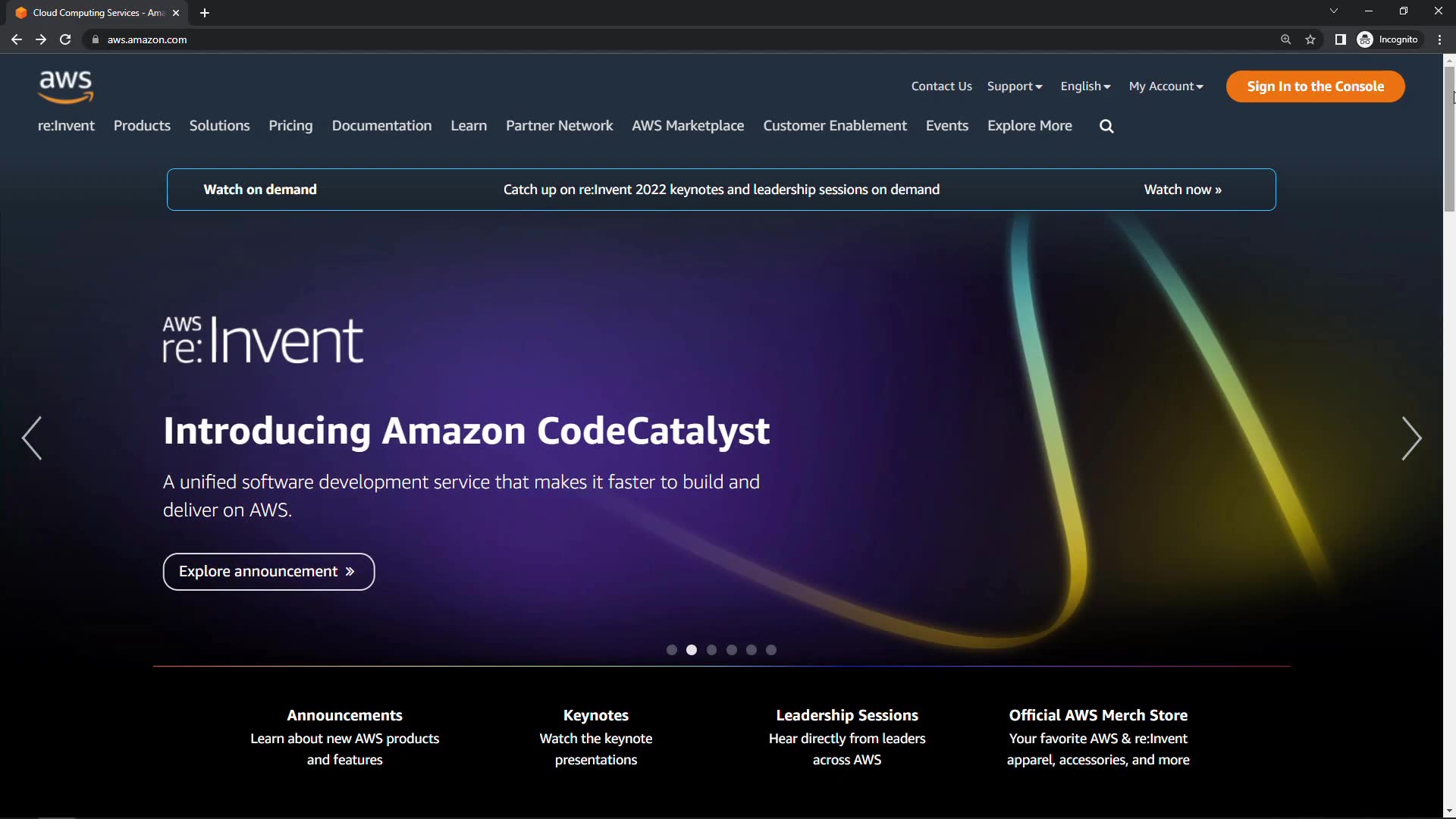
Task: Select the third carousel dot
Action: pyautogui.click(x=711, y=650)
